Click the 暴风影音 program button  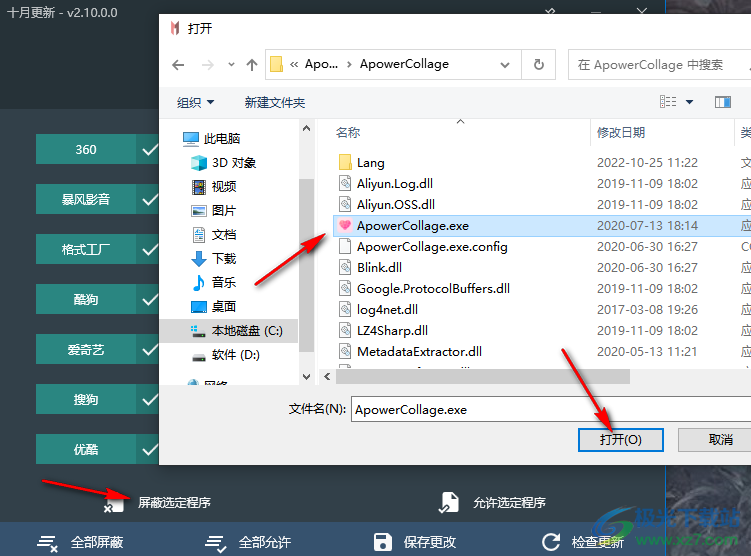(x=86, y=199)
